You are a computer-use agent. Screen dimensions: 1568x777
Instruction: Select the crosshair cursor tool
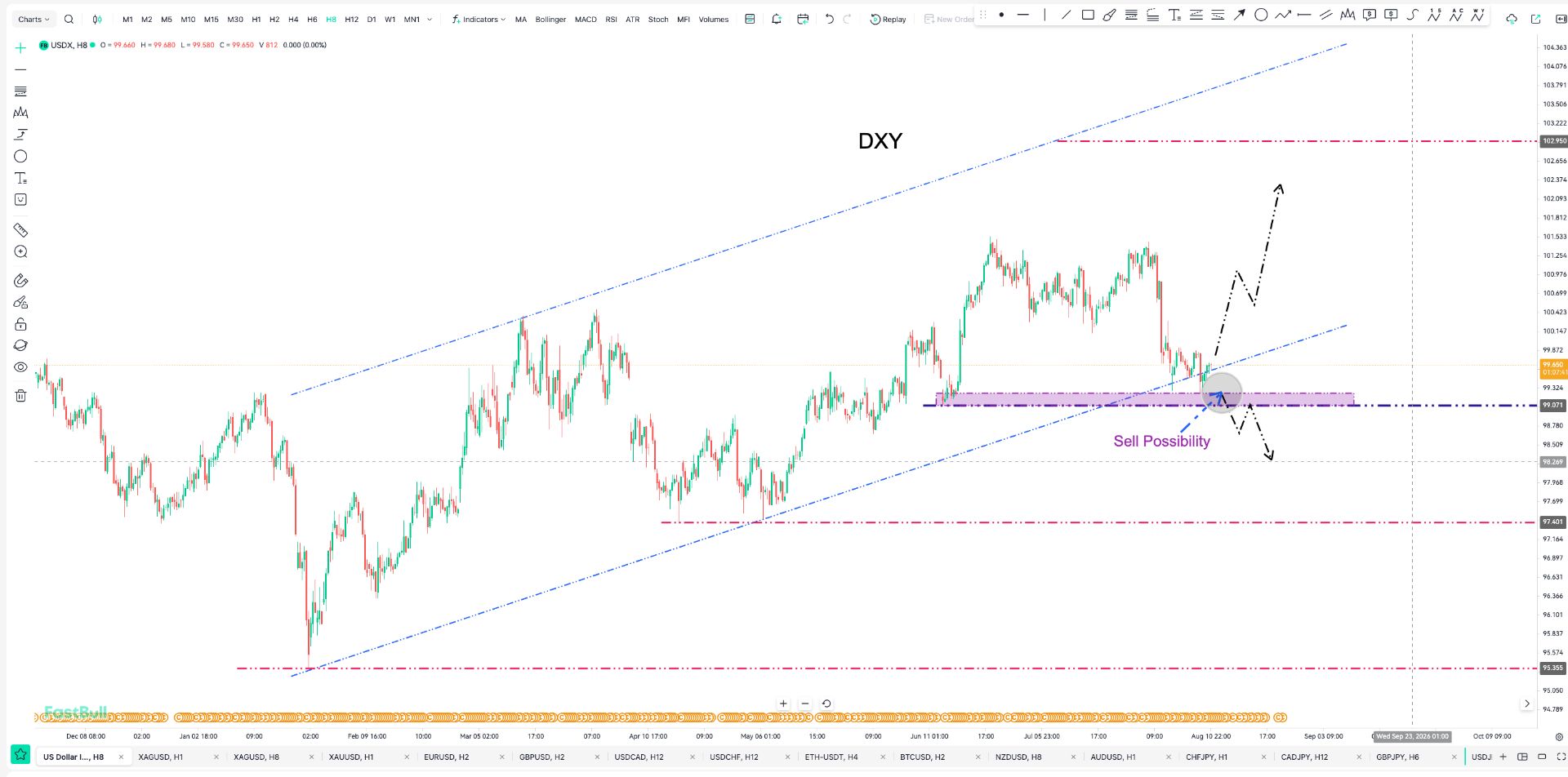[x=20, y=48]
